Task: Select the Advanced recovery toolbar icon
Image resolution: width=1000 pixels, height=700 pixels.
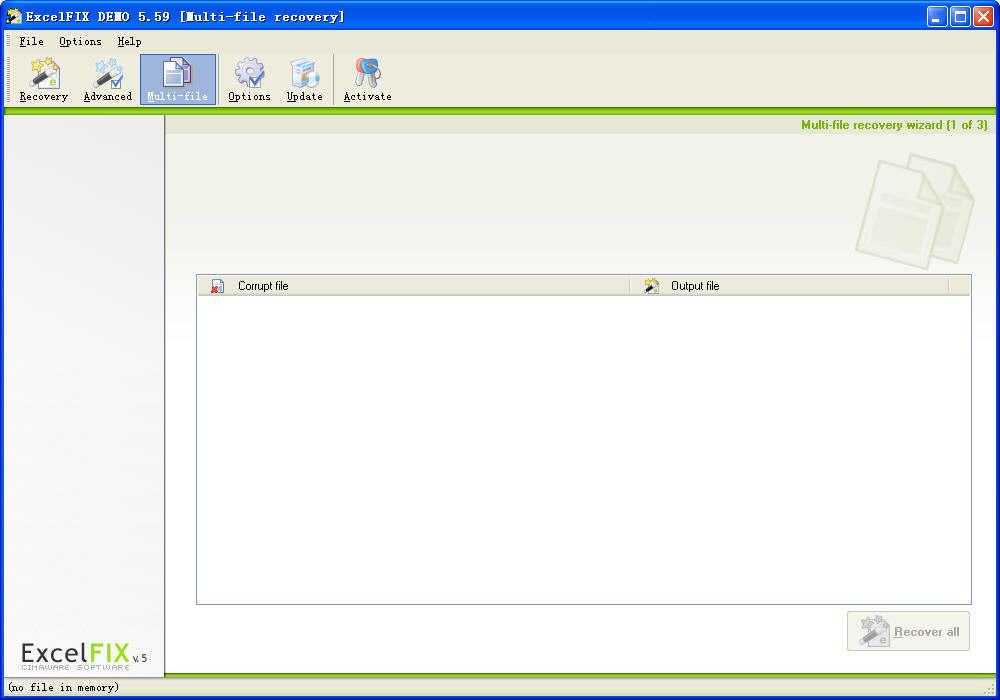Action: tap(108, 80)
